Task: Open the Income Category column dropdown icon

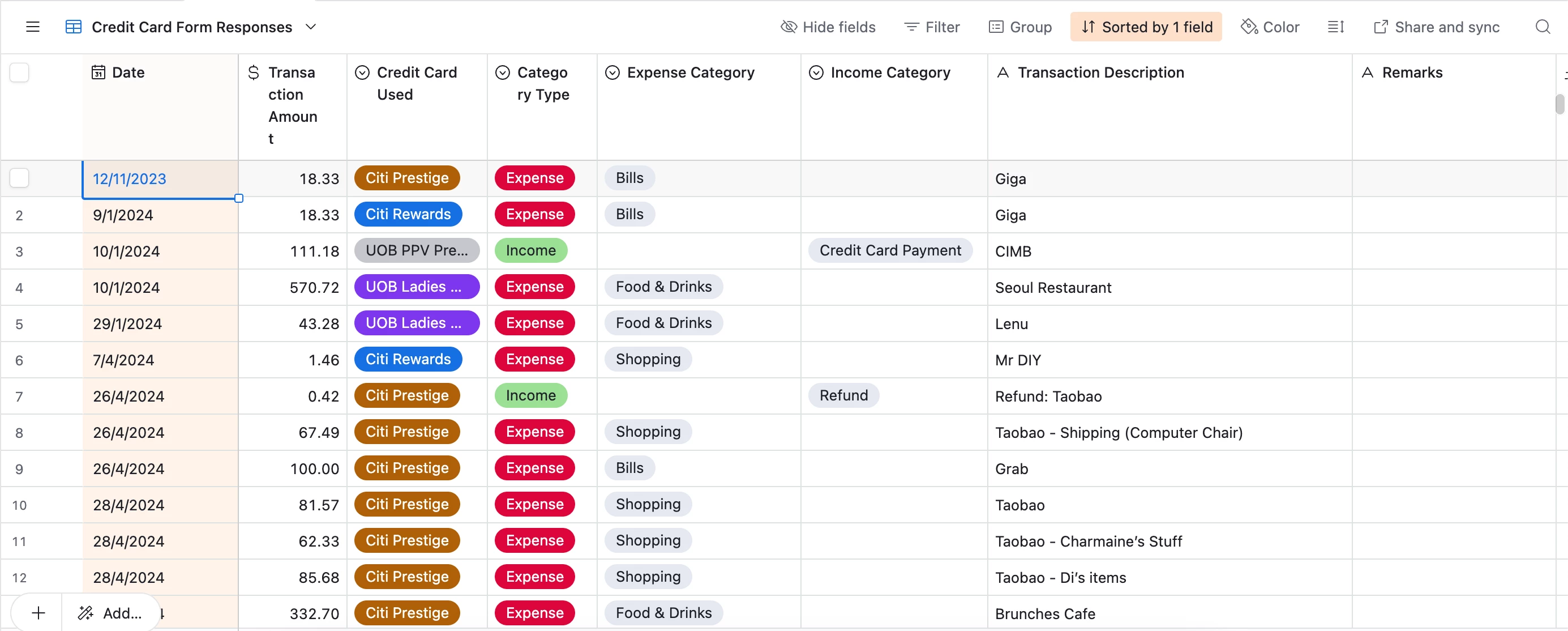Action: pos(816,73)
